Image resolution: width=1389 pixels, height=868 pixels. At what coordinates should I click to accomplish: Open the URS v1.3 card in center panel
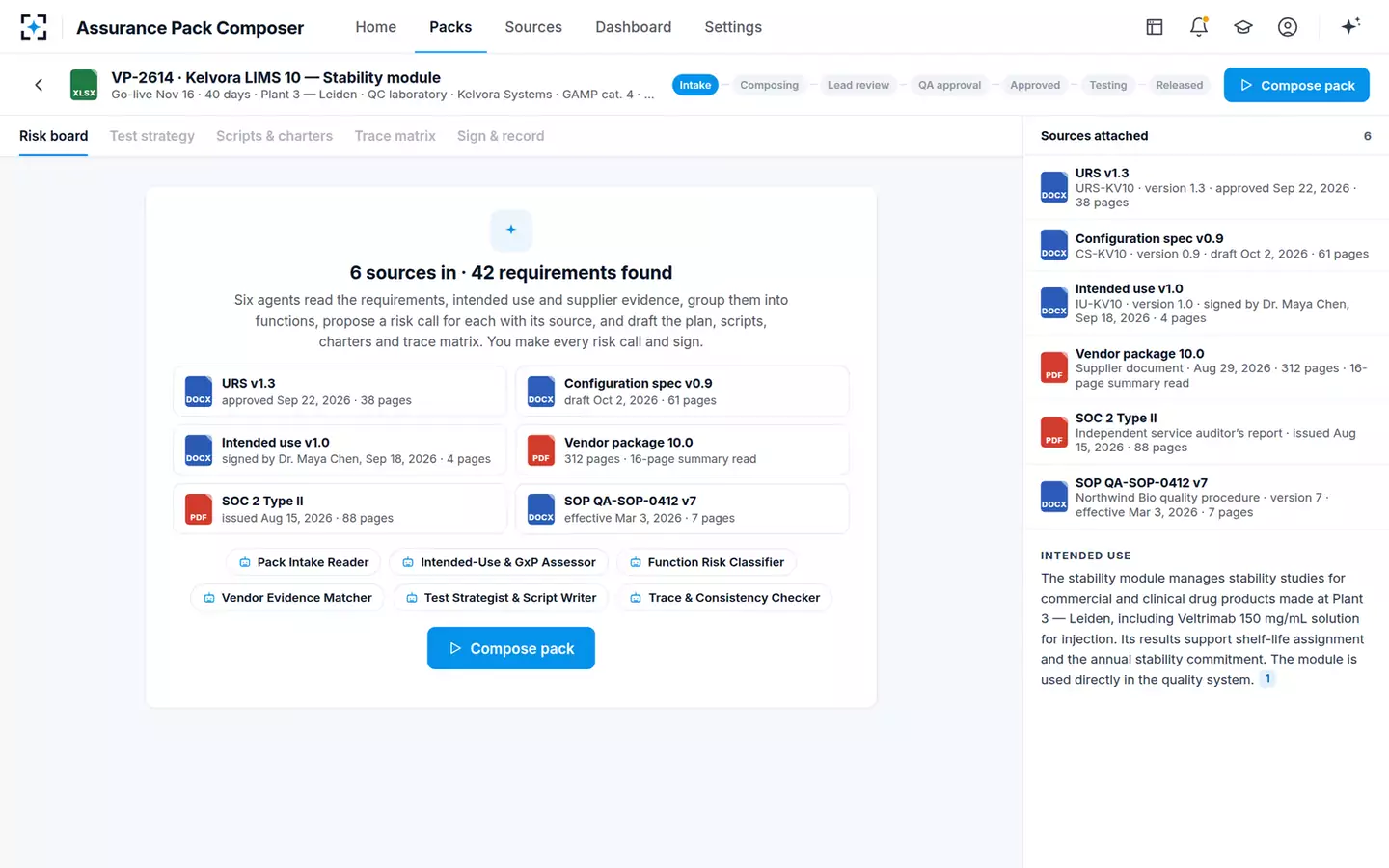point(340,392)
